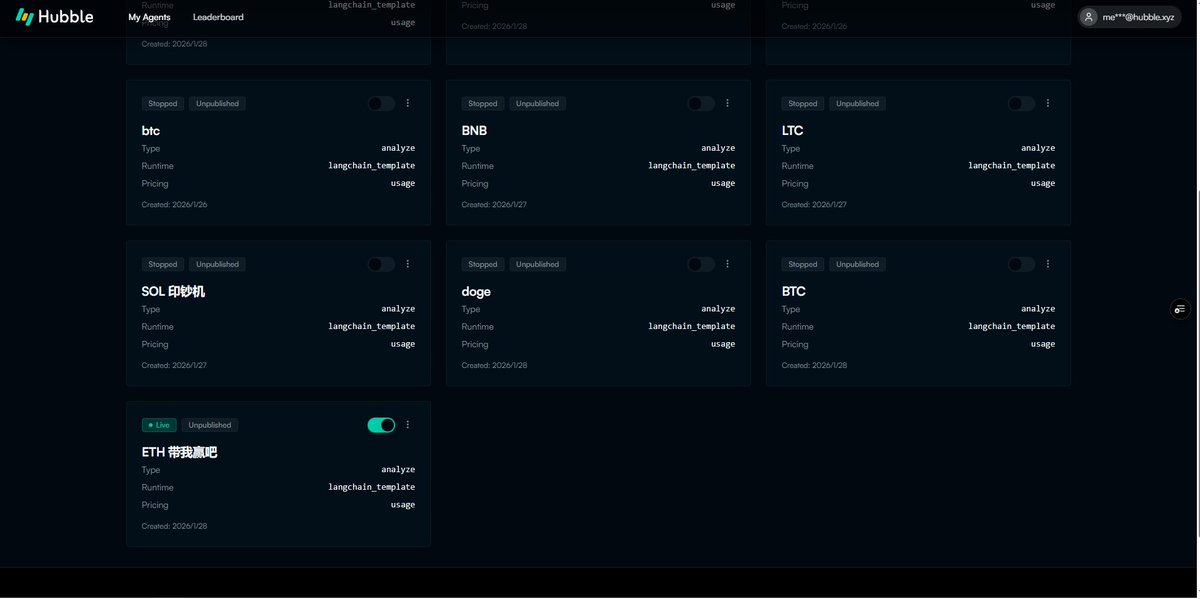Click langchain_template value on LTC card
Viewport: 1200px width, 599px height.
point(1011,166)
